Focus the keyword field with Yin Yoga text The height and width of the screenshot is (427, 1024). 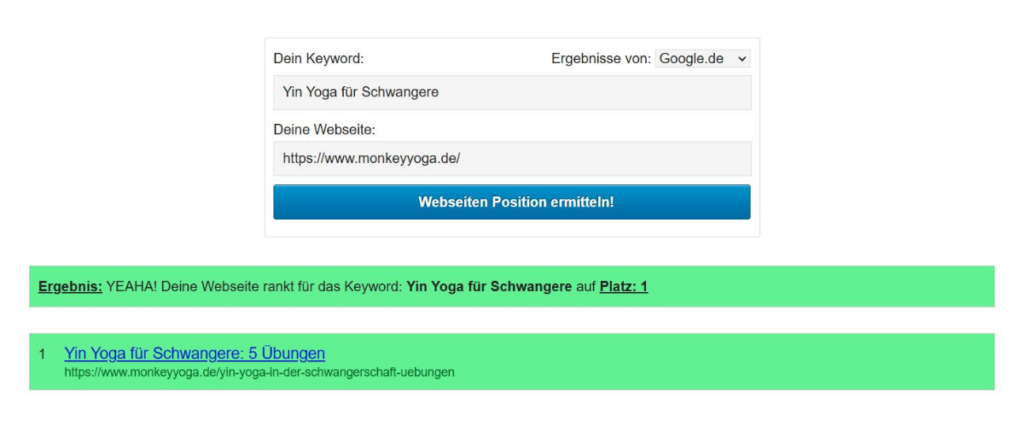[512, 92]
